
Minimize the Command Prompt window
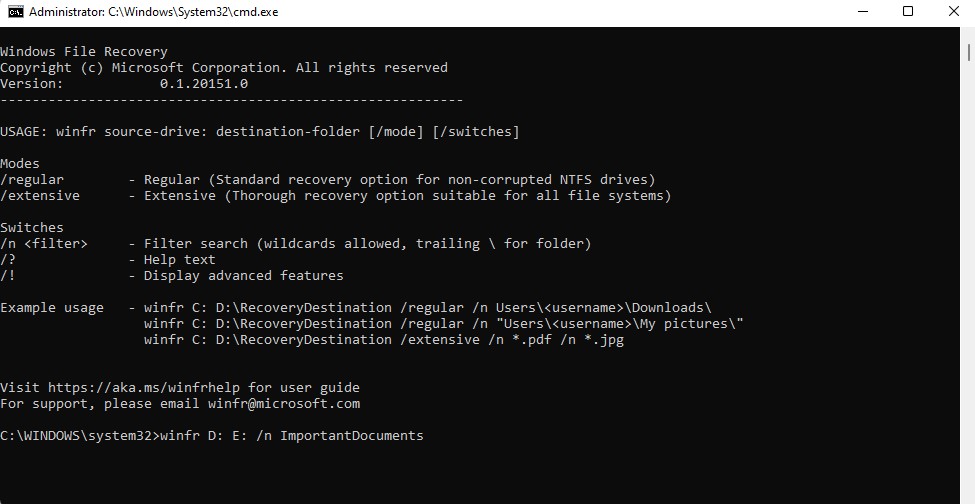coord(862,12)
